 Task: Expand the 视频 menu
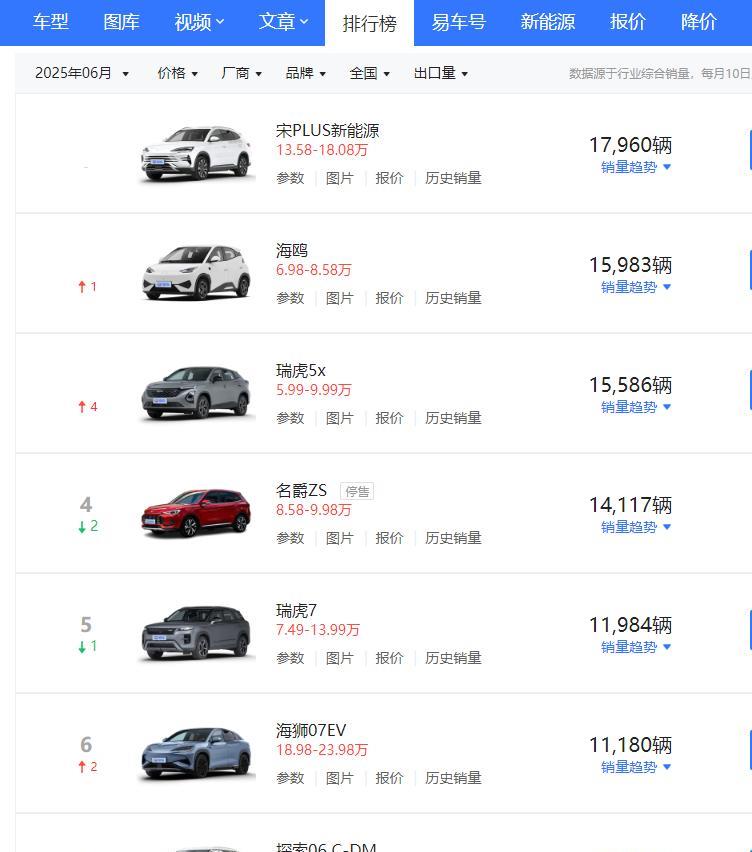(x=199, y=22)
